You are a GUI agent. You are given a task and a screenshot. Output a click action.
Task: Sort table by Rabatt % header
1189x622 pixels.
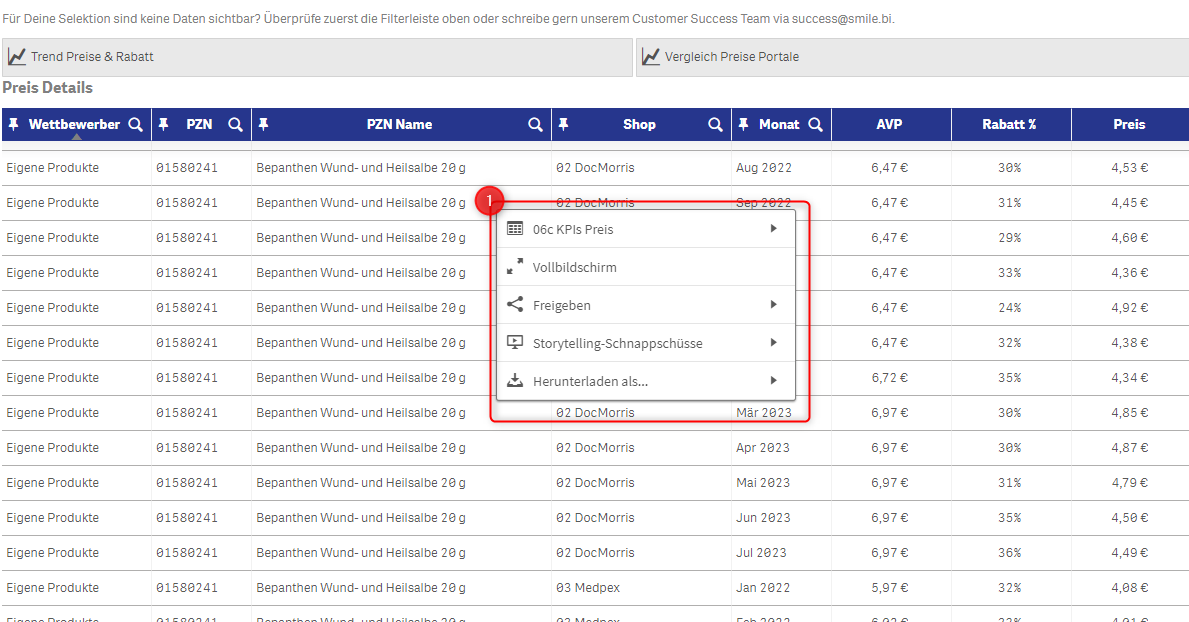tap(1008, 125)
